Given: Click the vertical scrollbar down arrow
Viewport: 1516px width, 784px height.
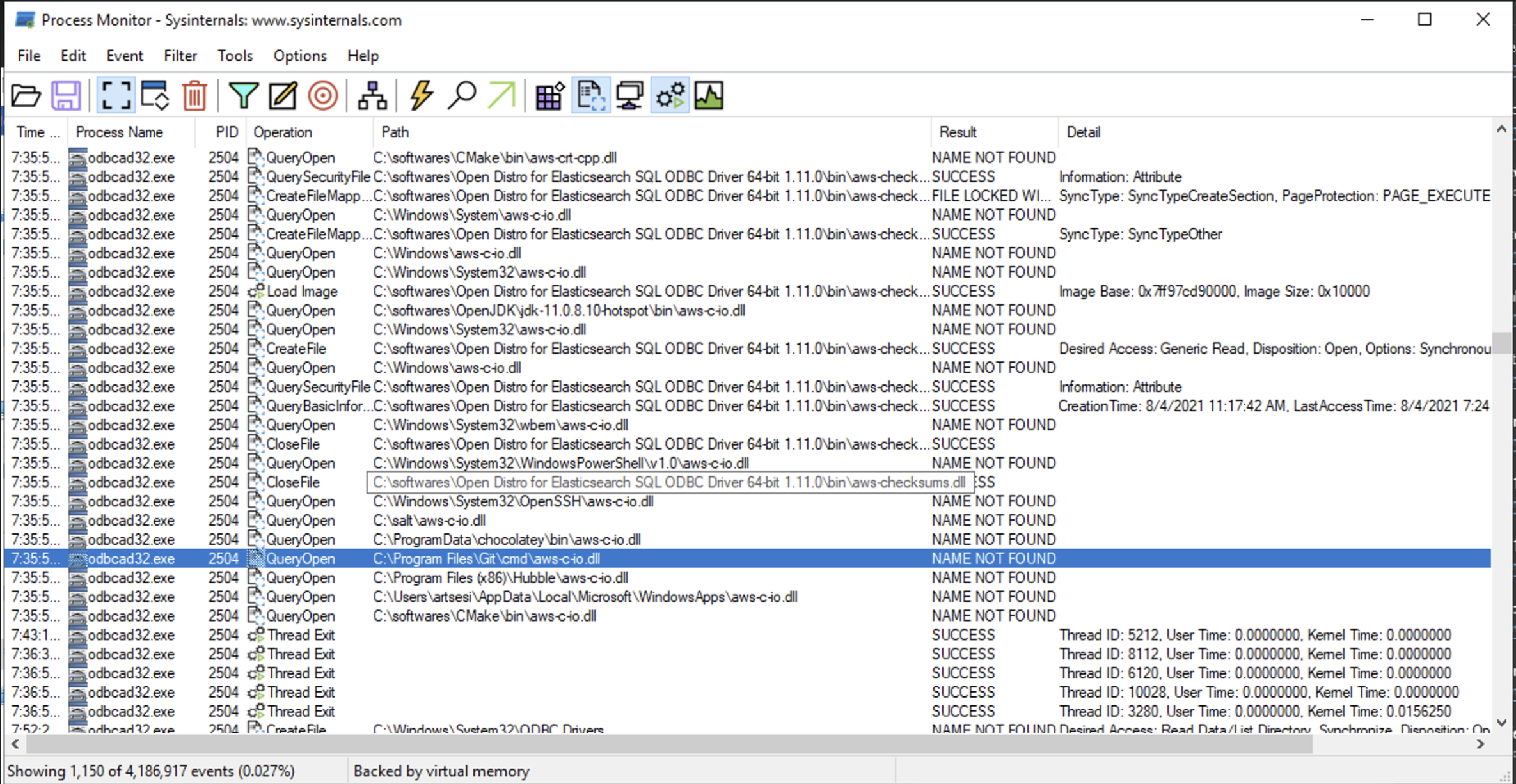Looking at the screenshot, I should point(1501,723).
